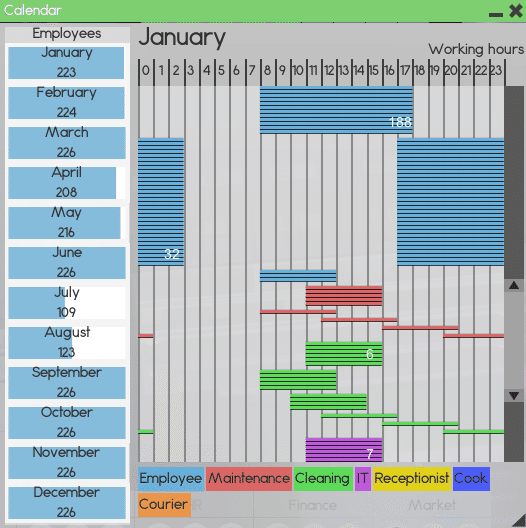The width and height of the screenshot is (526, 528).
Task: Close the Calendar window
Action: click(516, 11)
